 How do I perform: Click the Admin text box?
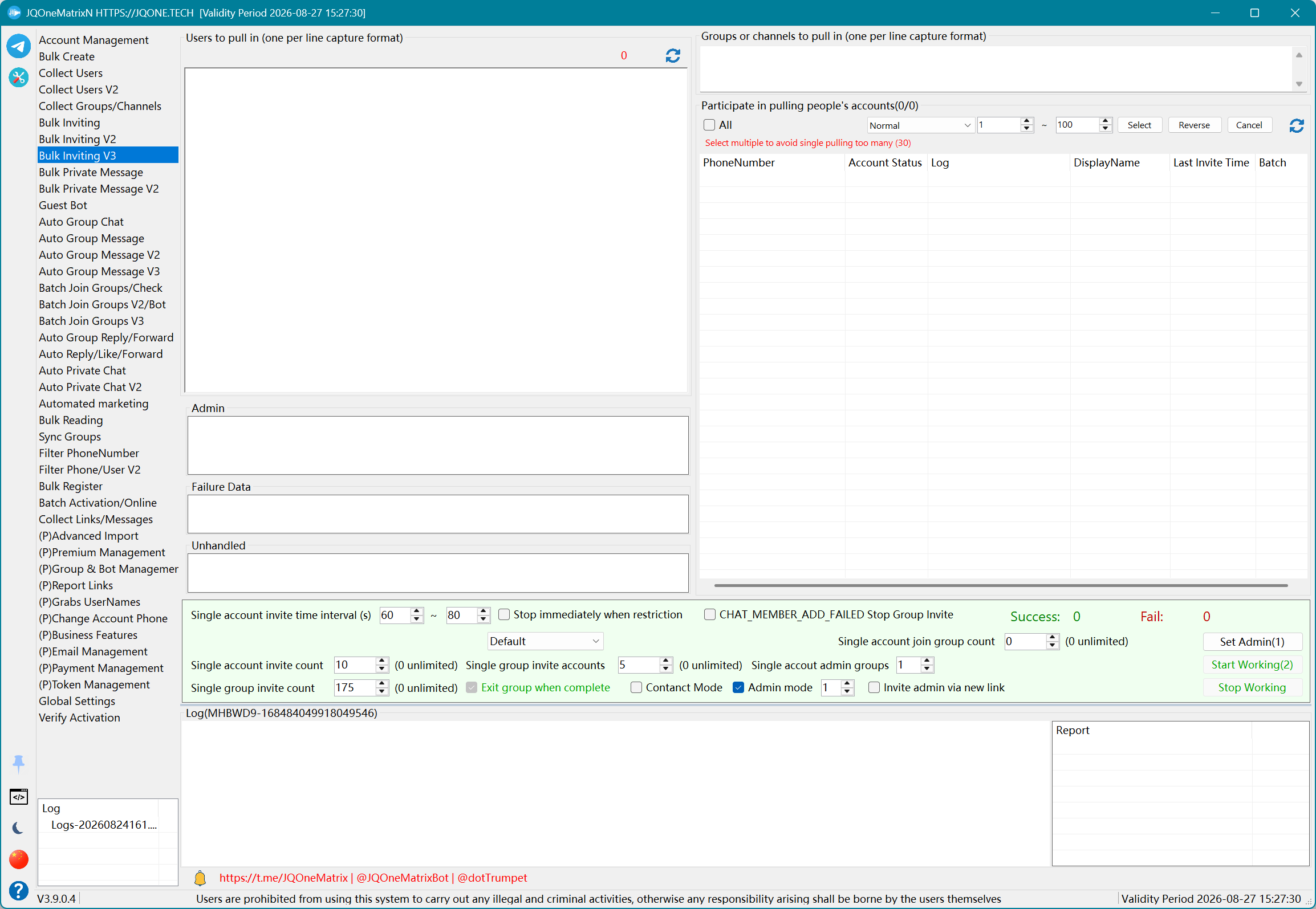[438, 445]
